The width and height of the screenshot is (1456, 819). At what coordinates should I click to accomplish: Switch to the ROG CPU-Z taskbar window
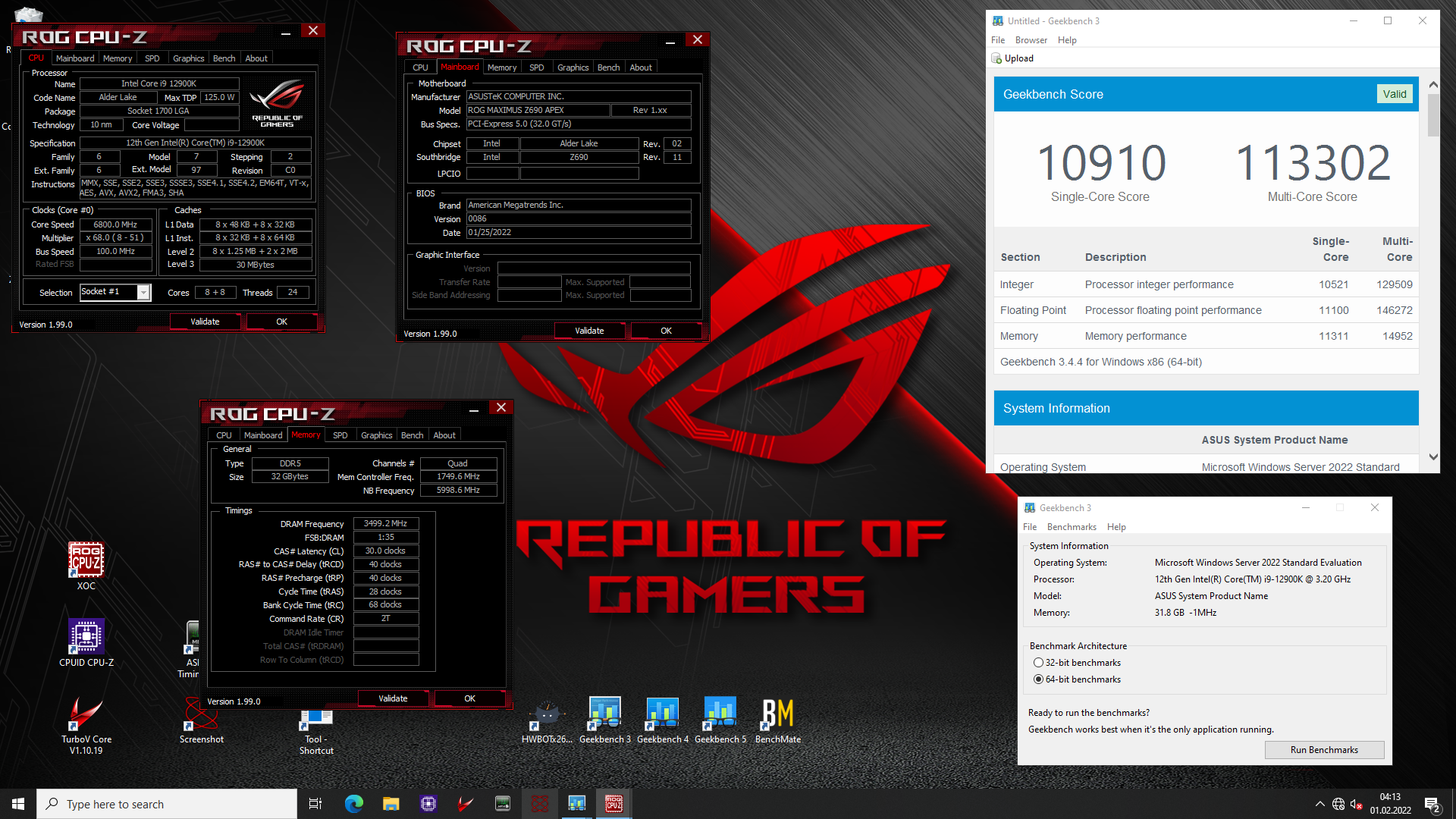tap(614, 804)
